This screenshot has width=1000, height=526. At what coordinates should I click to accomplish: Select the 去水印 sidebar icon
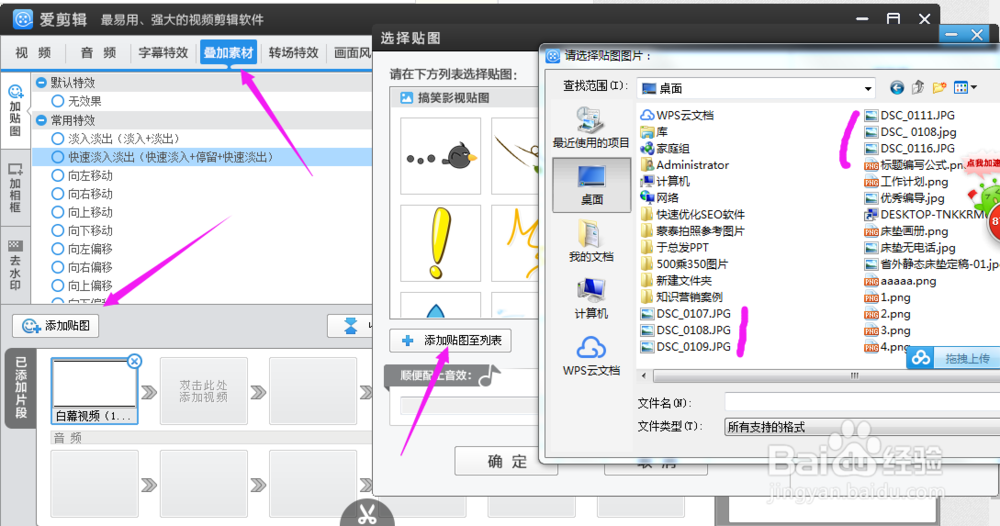(x=15, y=265)
